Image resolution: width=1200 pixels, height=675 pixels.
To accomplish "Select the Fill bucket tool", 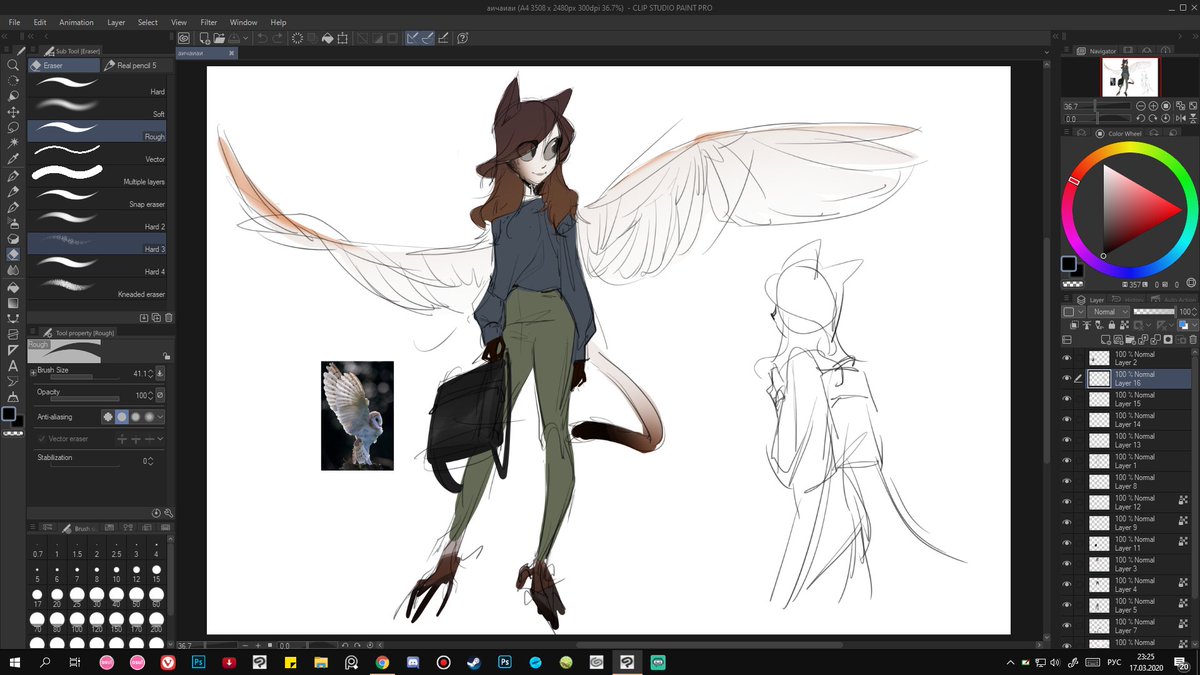I will coord(14,286).
